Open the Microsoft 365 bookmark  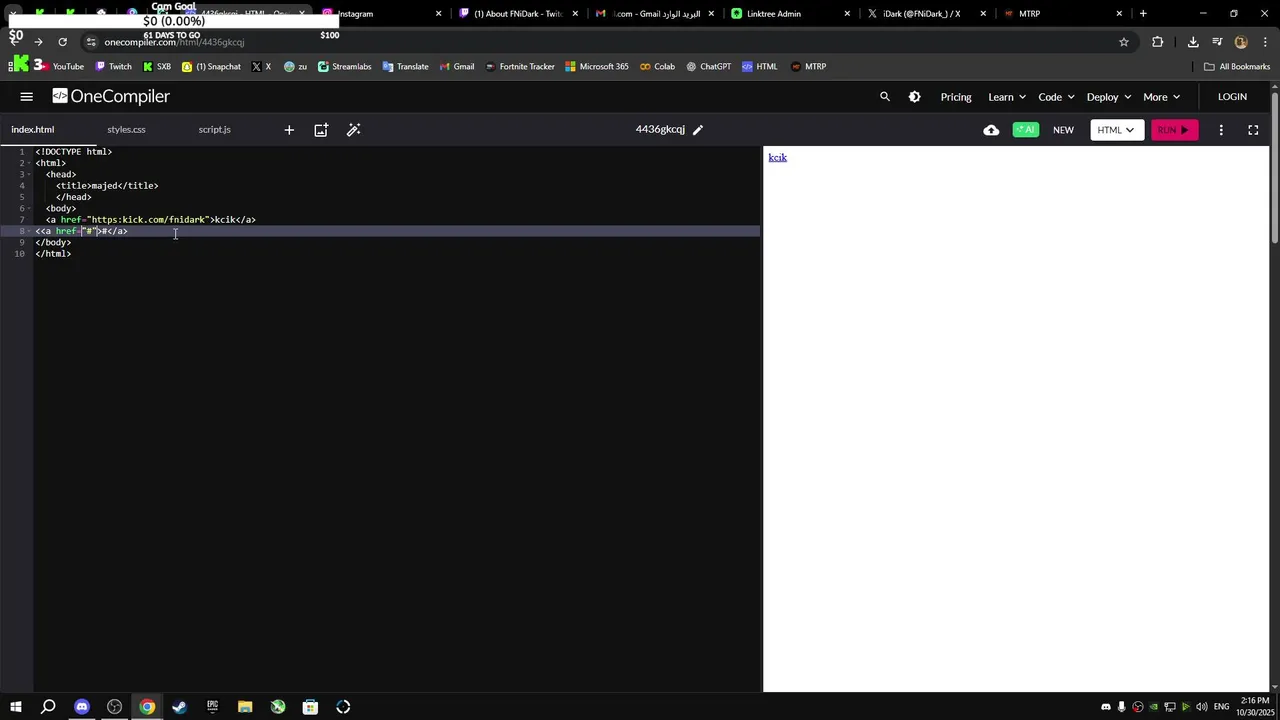[x=597, y=67]
